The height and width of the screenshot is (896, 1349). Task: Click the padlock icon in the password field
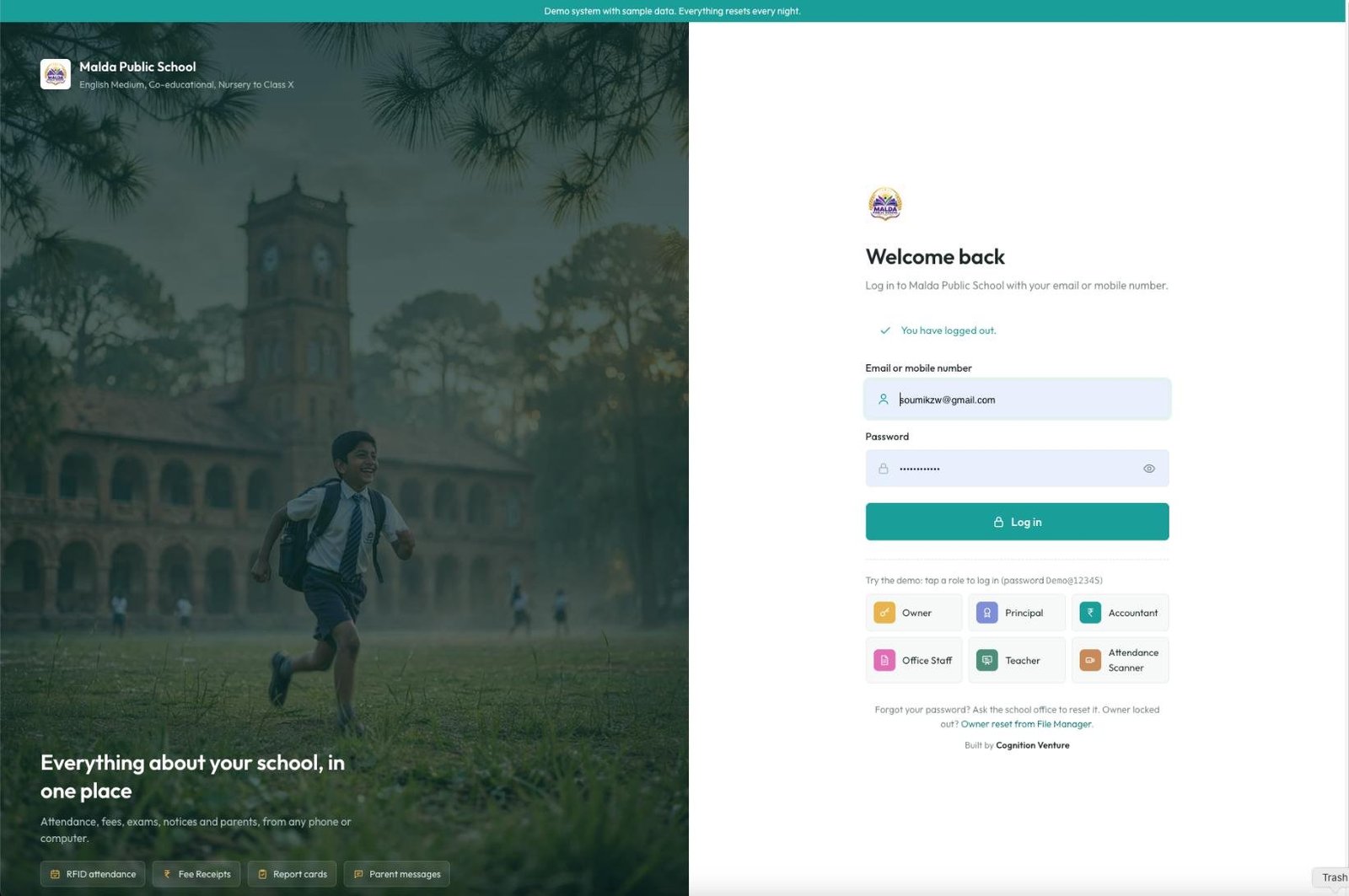[883, 469]
